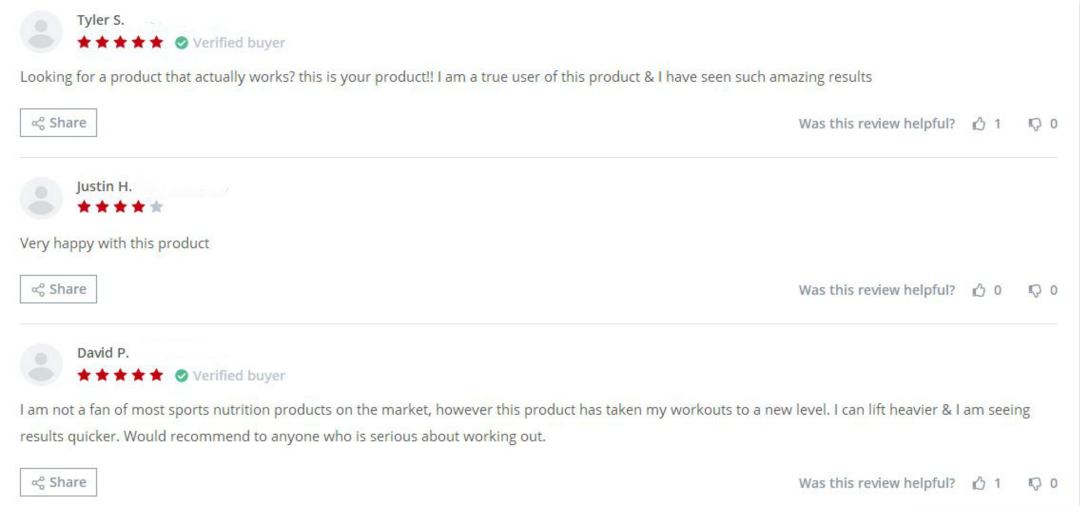Mark David P.'s review as helpful
Image resolution: width=1080 pixels, height=506 pixels.
click(979, 483)
